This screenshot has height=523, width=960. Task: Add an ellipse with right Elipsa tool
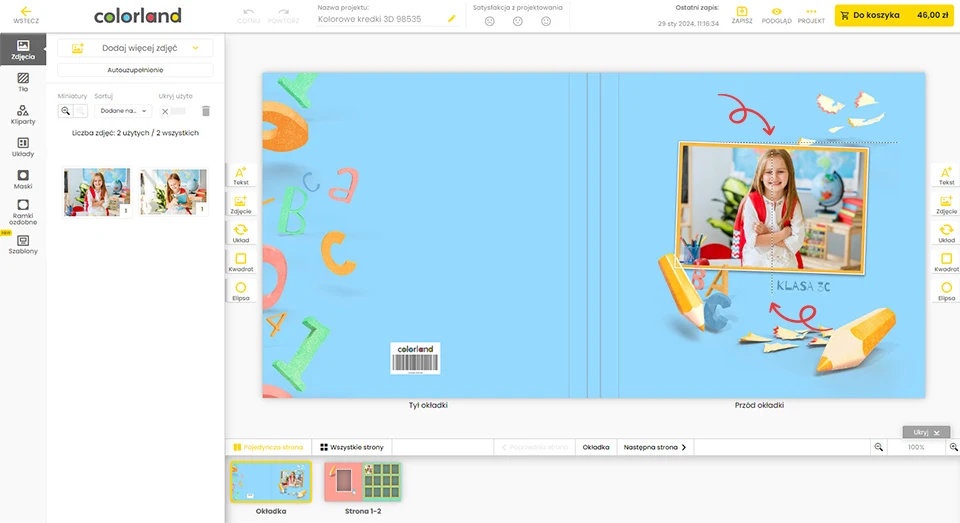coord(946,290)
